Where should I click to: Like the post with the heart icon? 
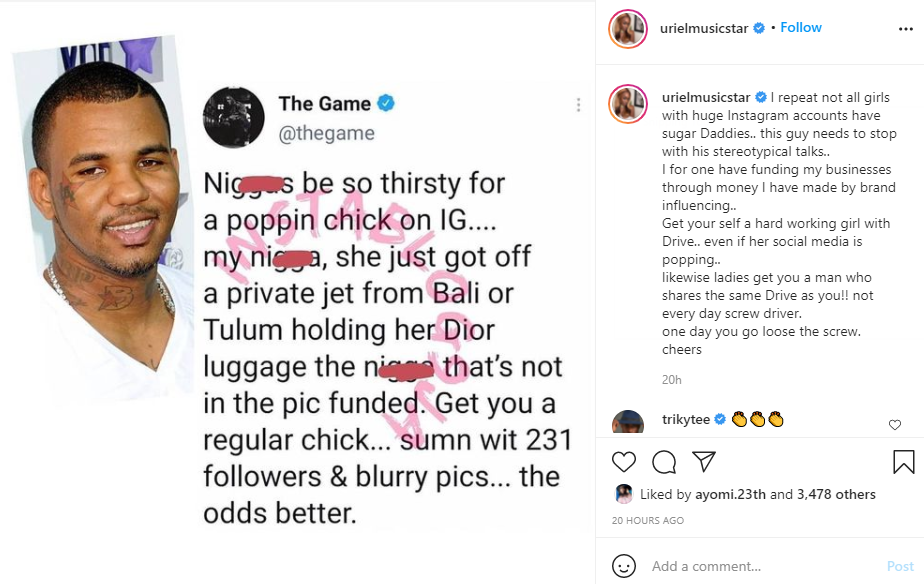click(623, 461)
